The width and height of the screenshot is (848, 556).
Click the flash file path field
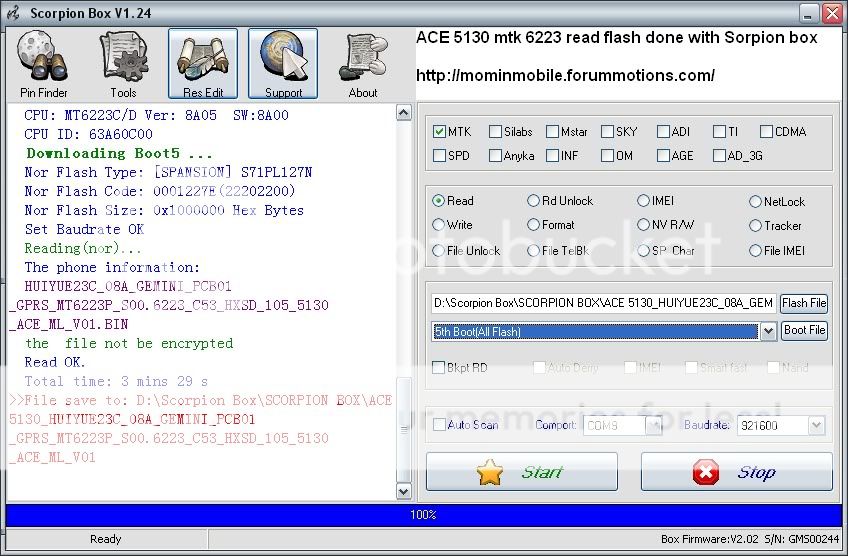(x=604, y=303)
